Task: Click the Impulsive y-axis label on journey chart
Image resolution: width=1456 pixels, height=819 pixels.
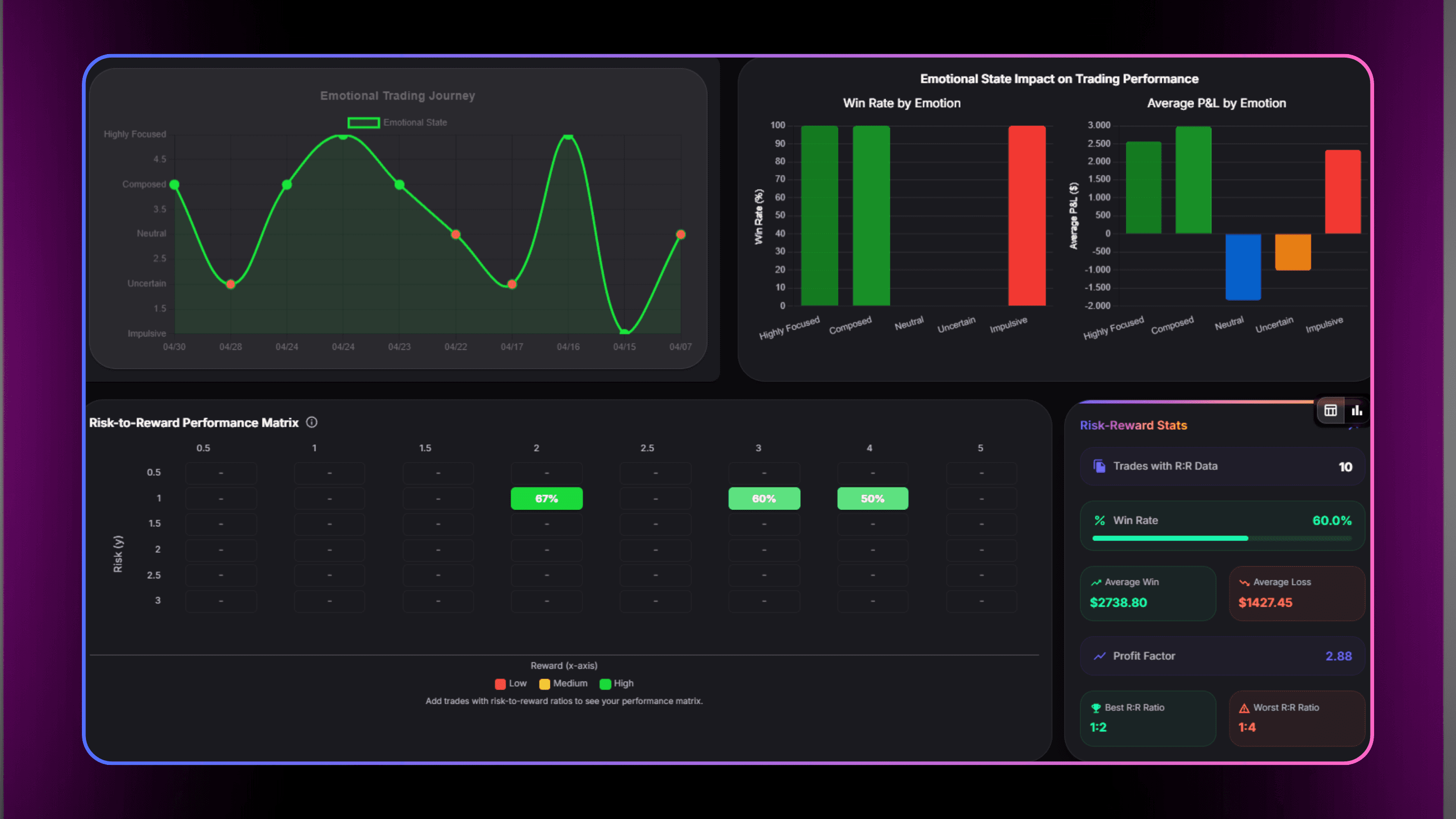Action: tap(147, 334)
